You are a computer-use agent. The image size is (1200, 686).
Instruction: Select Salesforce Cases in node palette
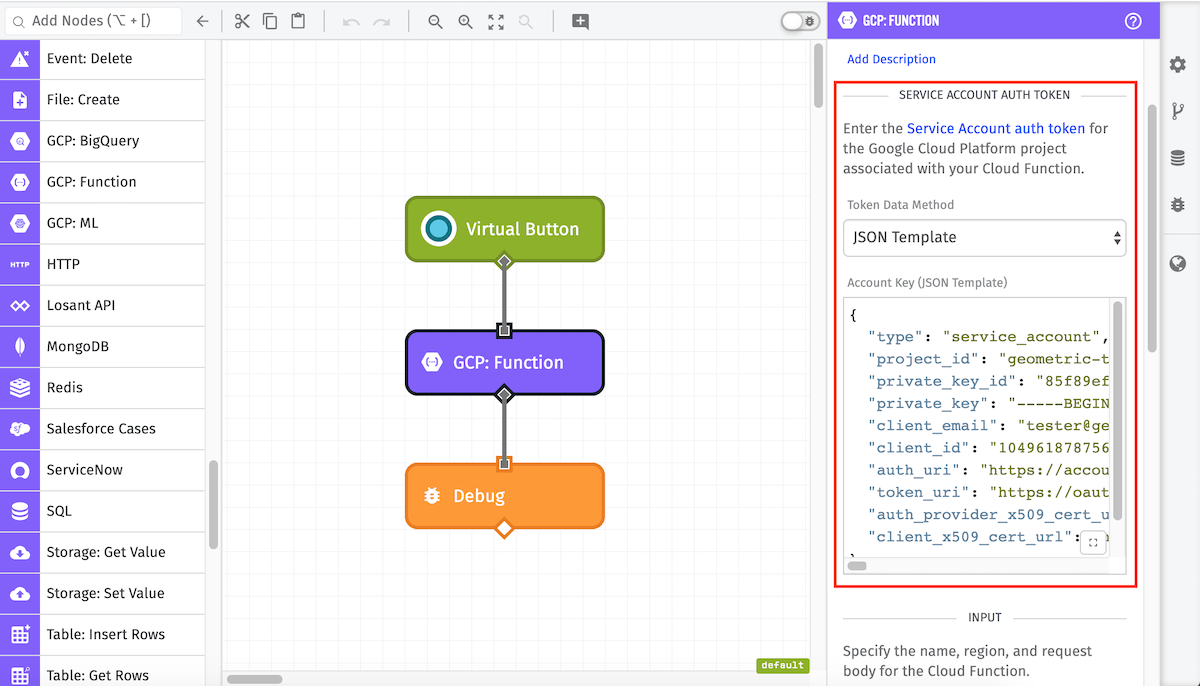(x=102, y=428)
